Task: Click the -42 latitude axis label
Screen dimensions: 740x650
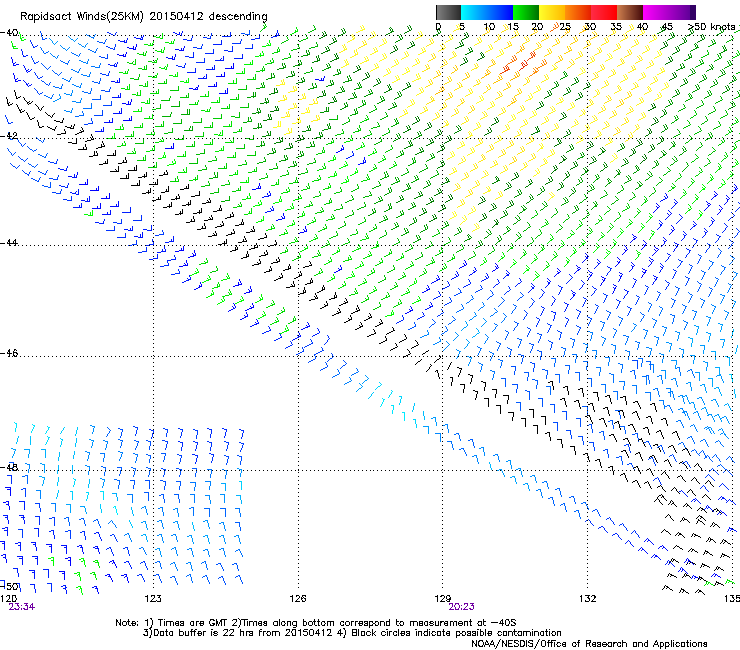Action: pyautogui.click(x=9, y=135)
